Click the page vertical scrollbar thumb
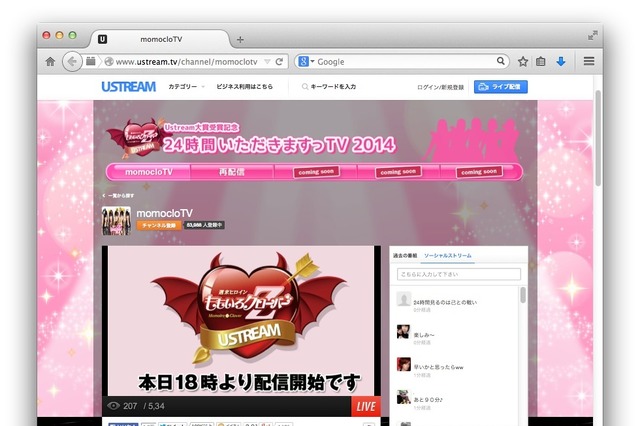 (x=598, y=138)
